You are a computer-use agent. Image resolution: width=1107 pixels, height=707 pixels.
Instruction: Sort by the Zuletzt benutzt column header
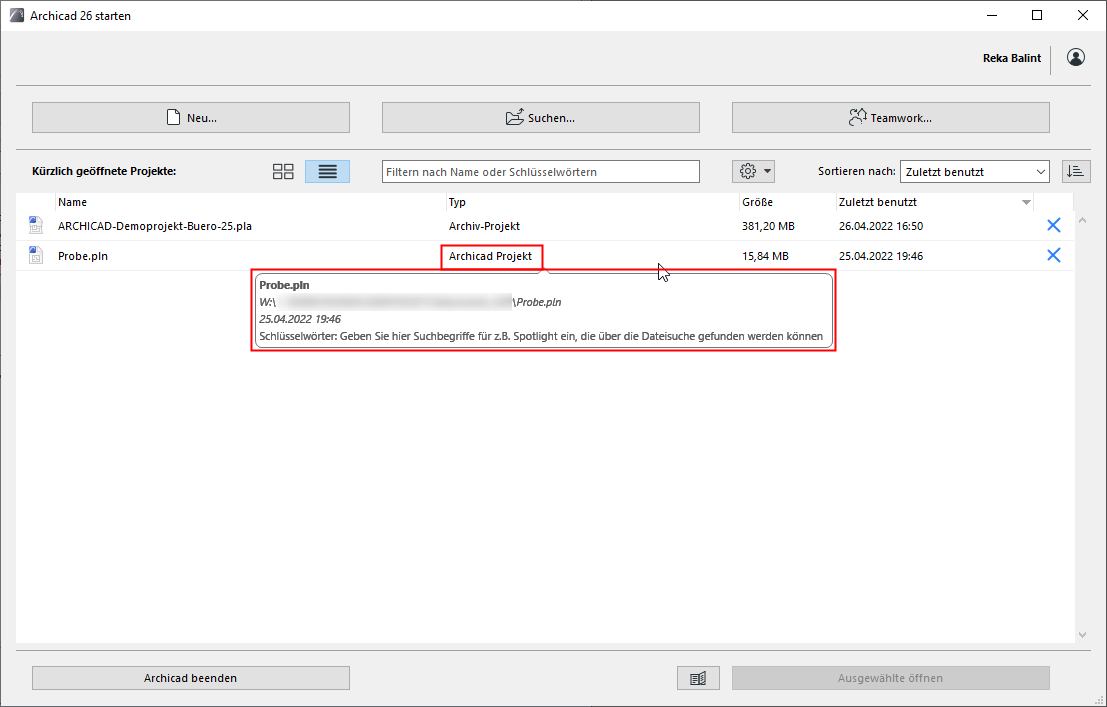pyautogui.click(x=935, y=202)
